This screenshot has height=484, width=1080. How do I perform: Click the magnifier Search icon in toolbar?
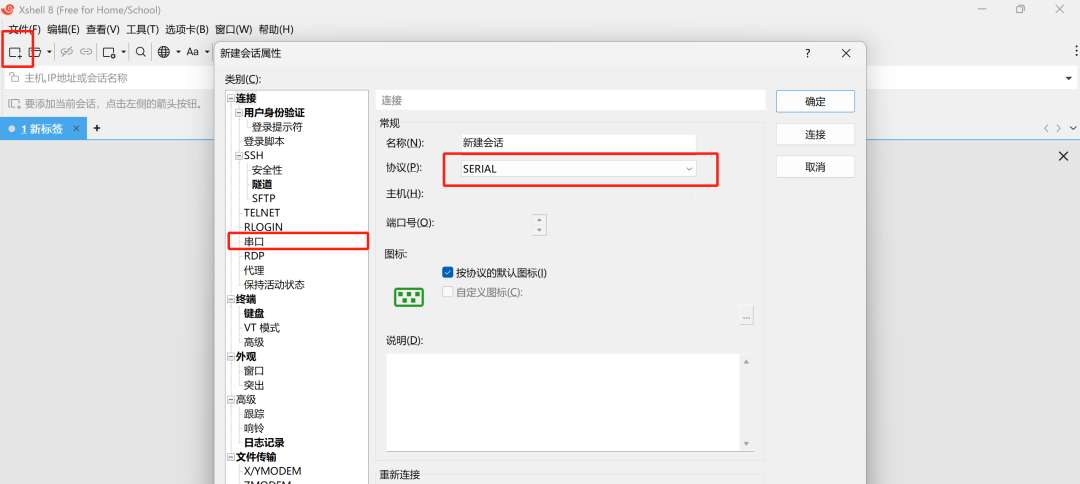tap(141, 52)
